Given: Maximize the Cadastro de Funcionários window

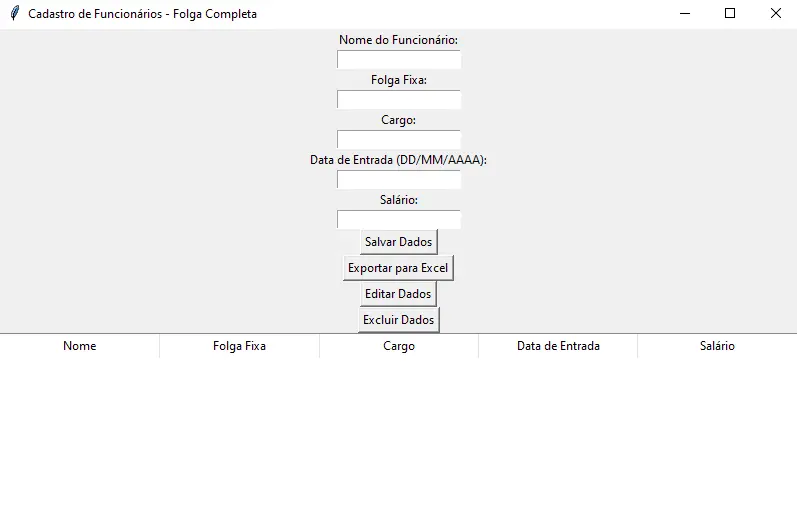Looking at the screenshot, I should (730, 14).
